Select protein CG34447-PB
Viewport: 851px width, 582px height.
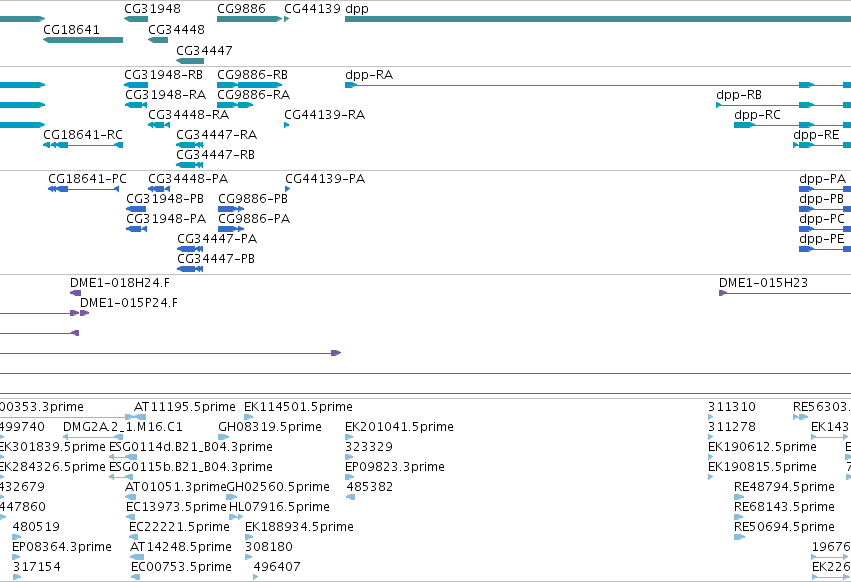pos(216,259)
